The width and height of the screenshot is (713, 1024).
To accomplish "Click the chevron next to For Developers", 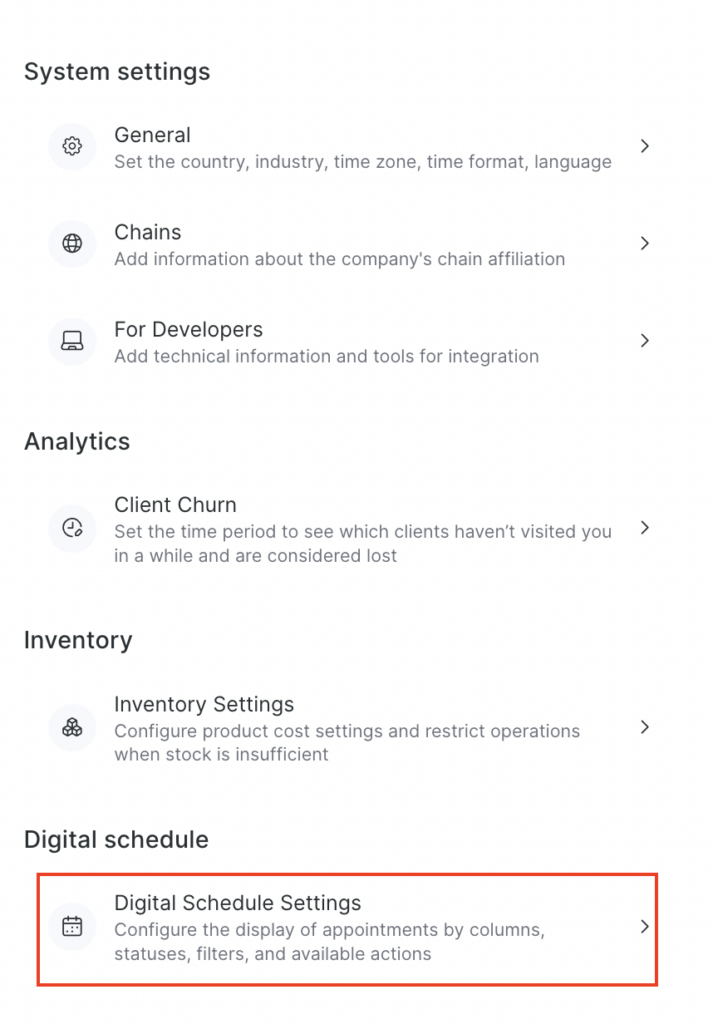I will click(645, 341).
